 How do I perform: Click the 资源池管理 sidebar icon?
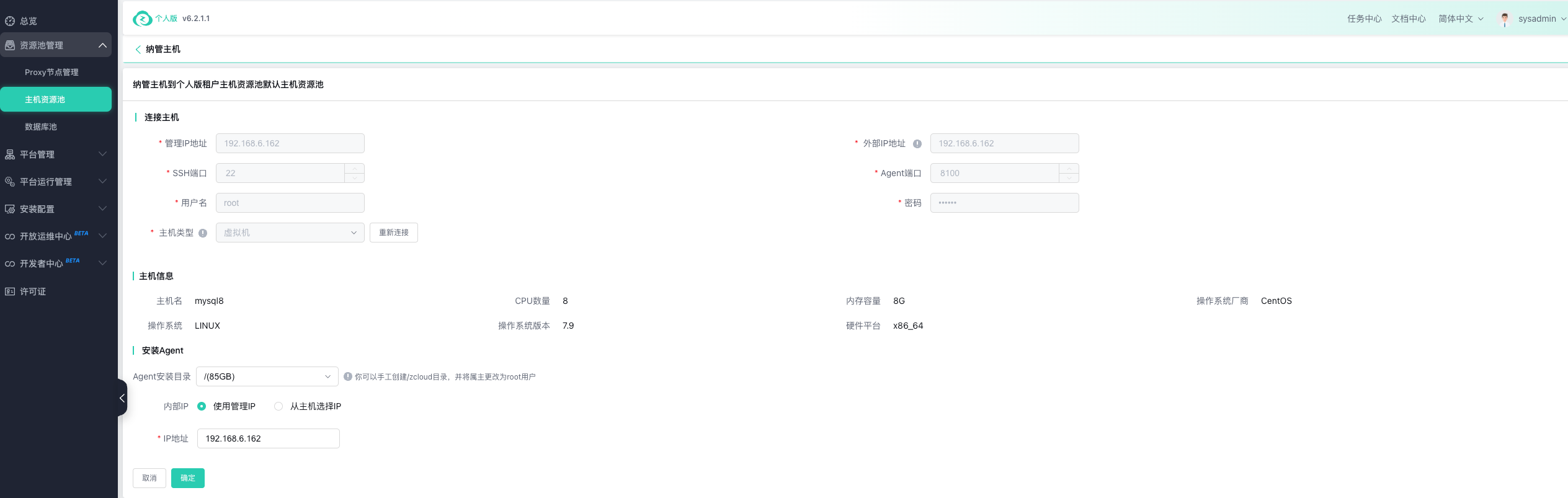(10, 45)
